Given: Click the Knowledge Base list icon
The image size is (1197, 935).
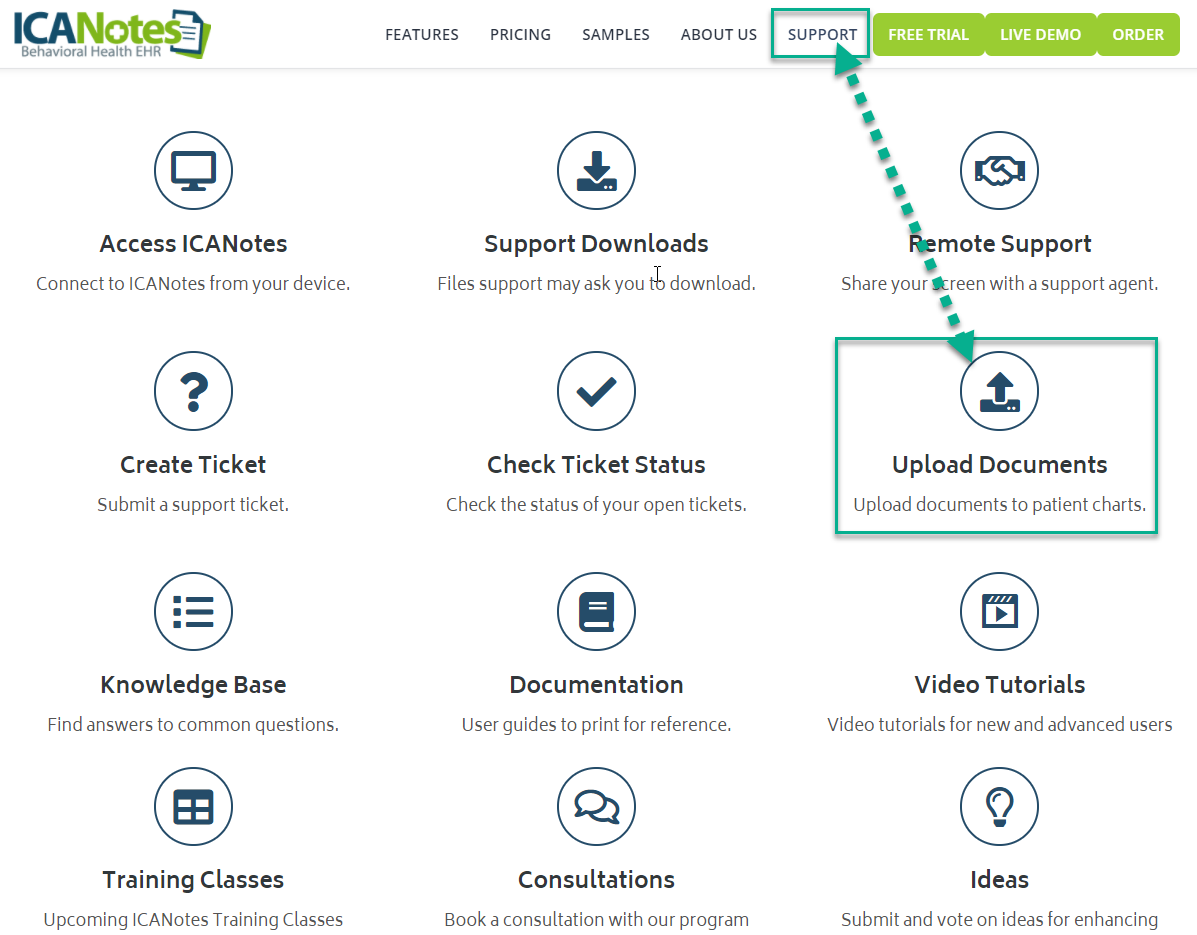Looking at the screenshot, I should point(193,611).
